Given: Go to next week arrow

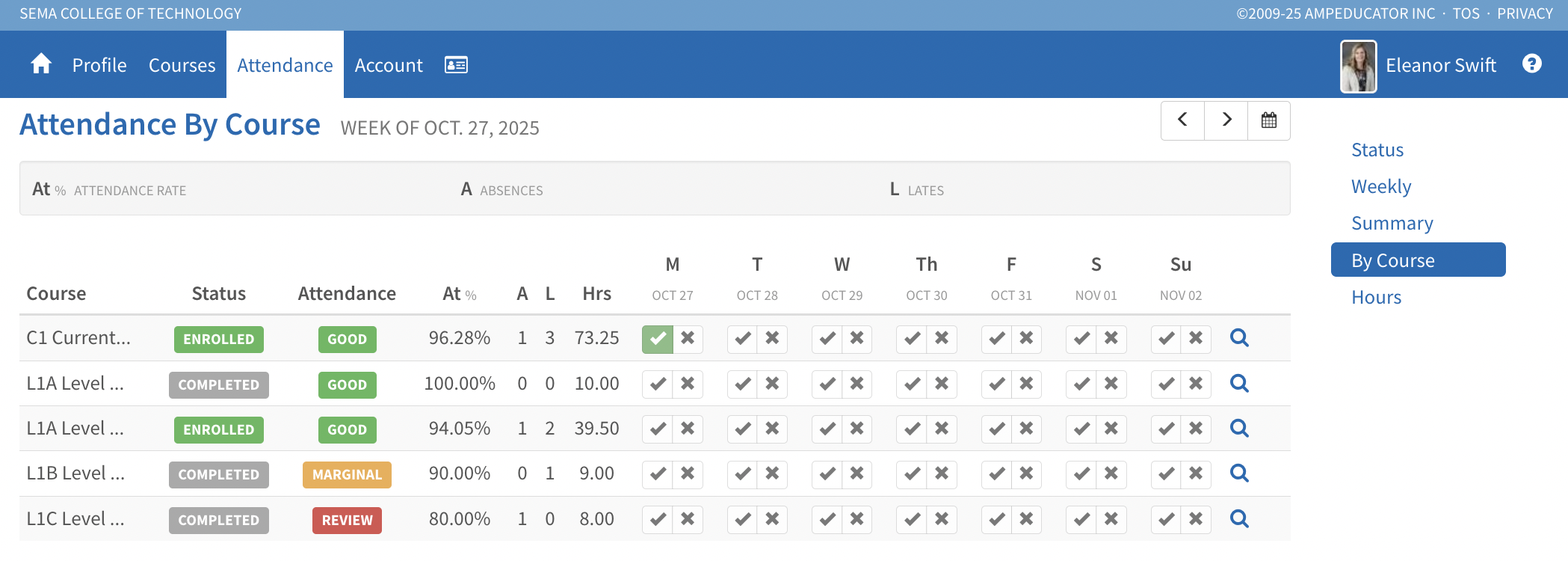Looking at the screenshot, I should click(1226, 120).
